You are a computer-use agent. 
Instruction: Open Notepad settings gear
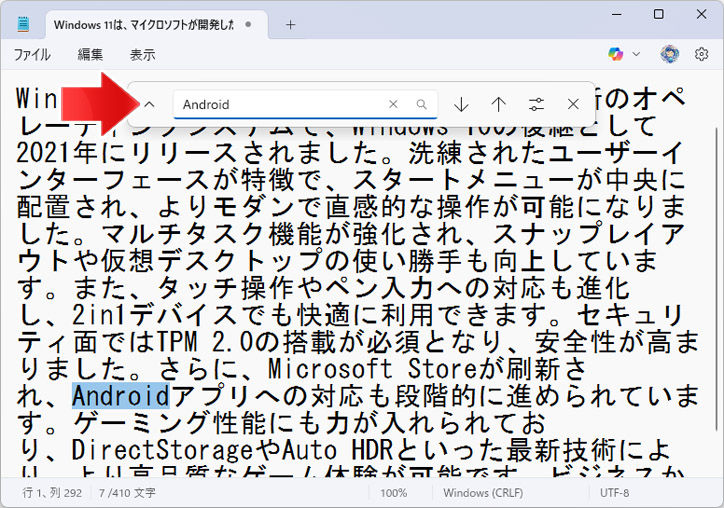[701, 54]
